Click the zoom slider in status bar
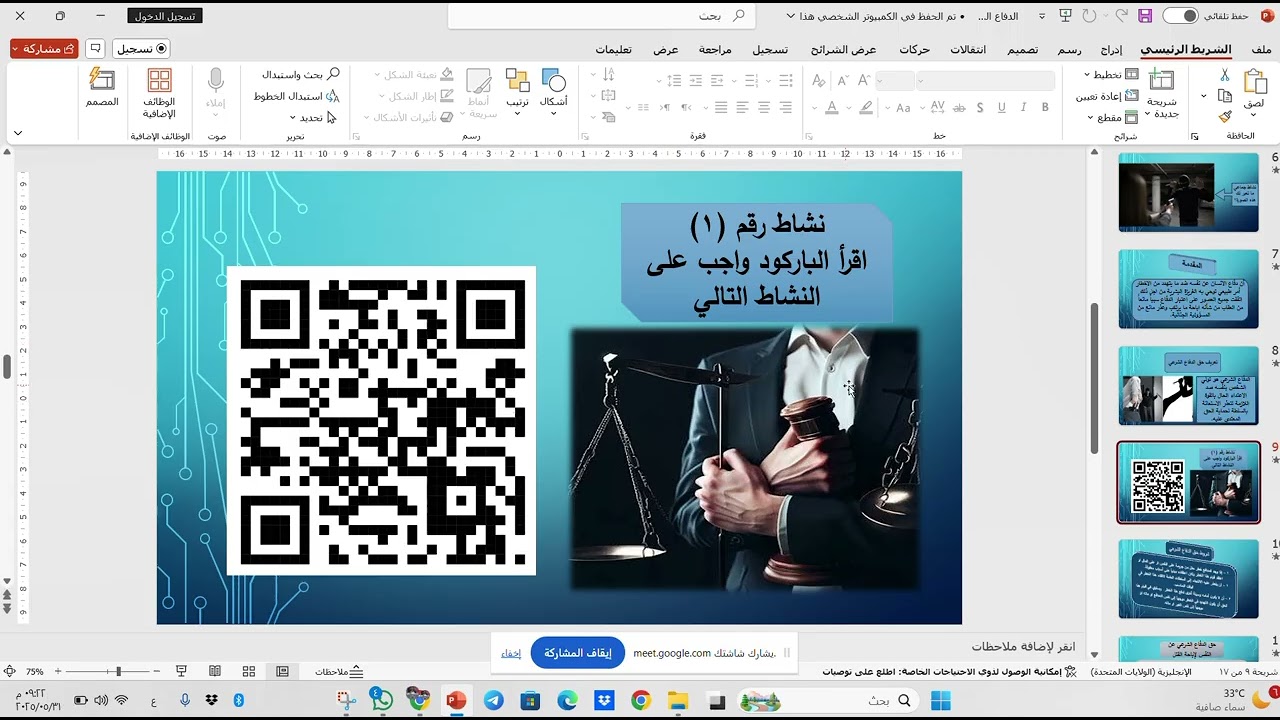This screenshot has width=1280, height=720. pos(109,671)
